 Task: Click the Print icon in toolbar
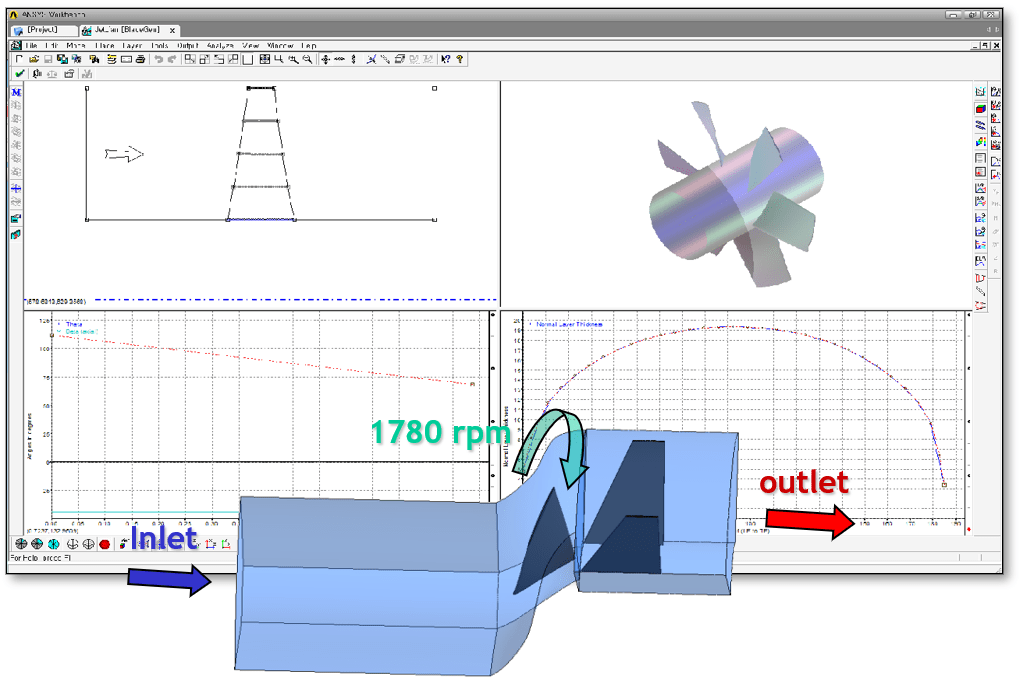[x=141, y=60]
